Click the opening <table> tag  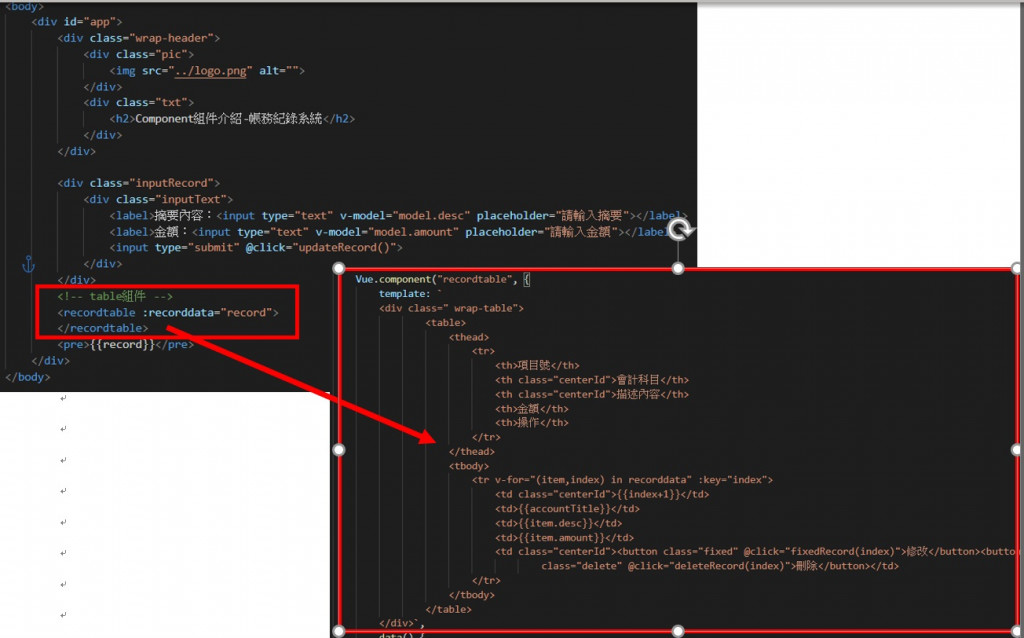445,323
